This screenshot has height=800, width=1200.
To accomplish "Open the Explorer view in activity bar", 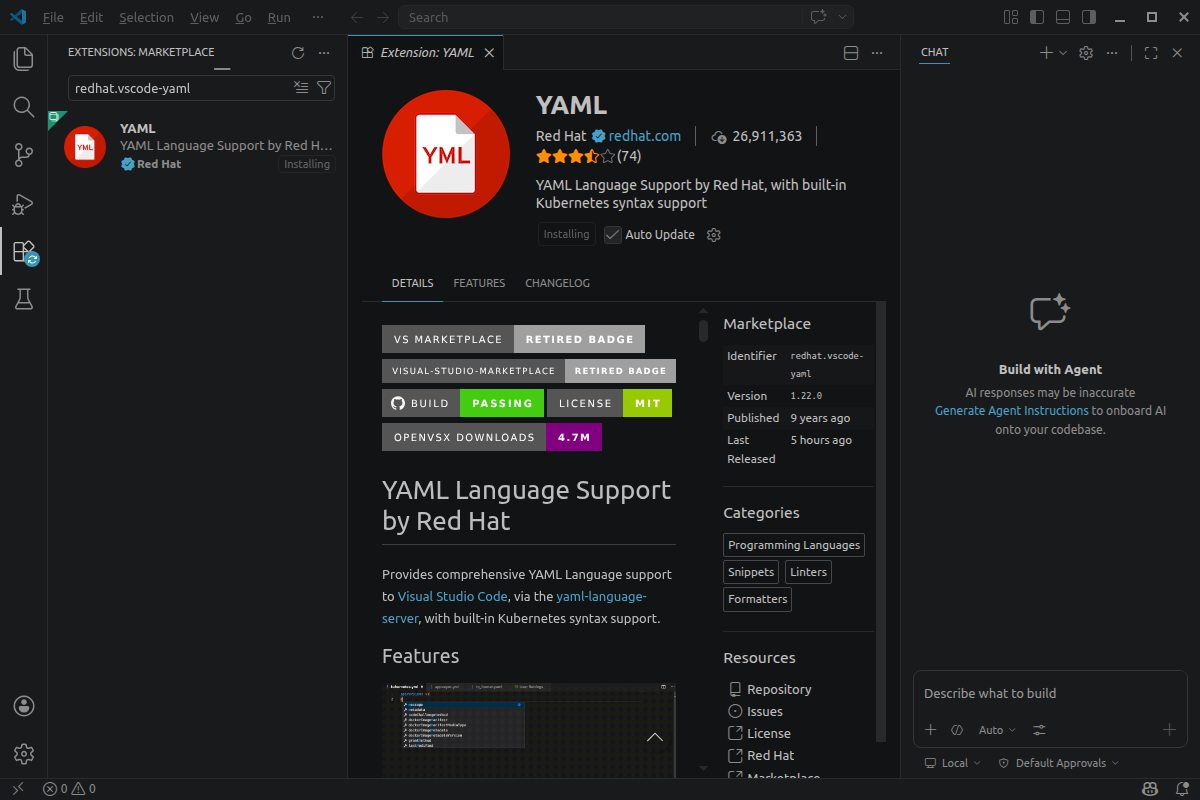I will click(24, 59).
